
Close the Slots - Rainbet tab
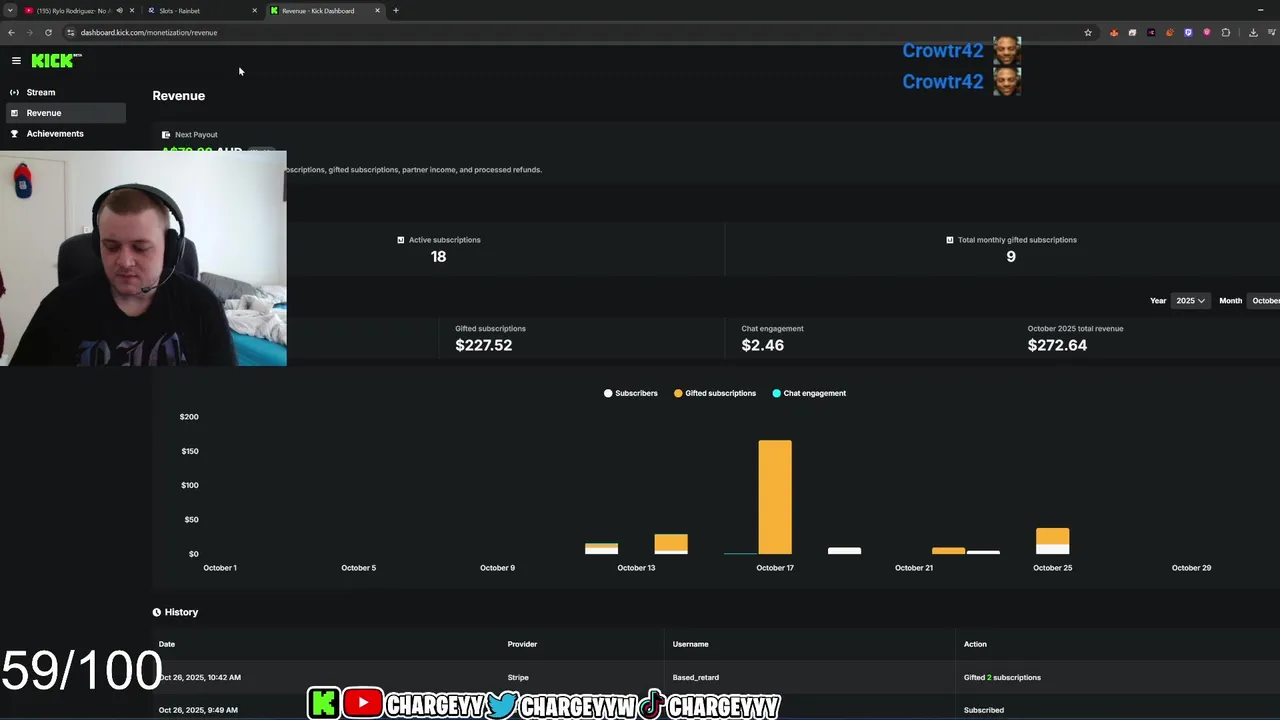254,11
